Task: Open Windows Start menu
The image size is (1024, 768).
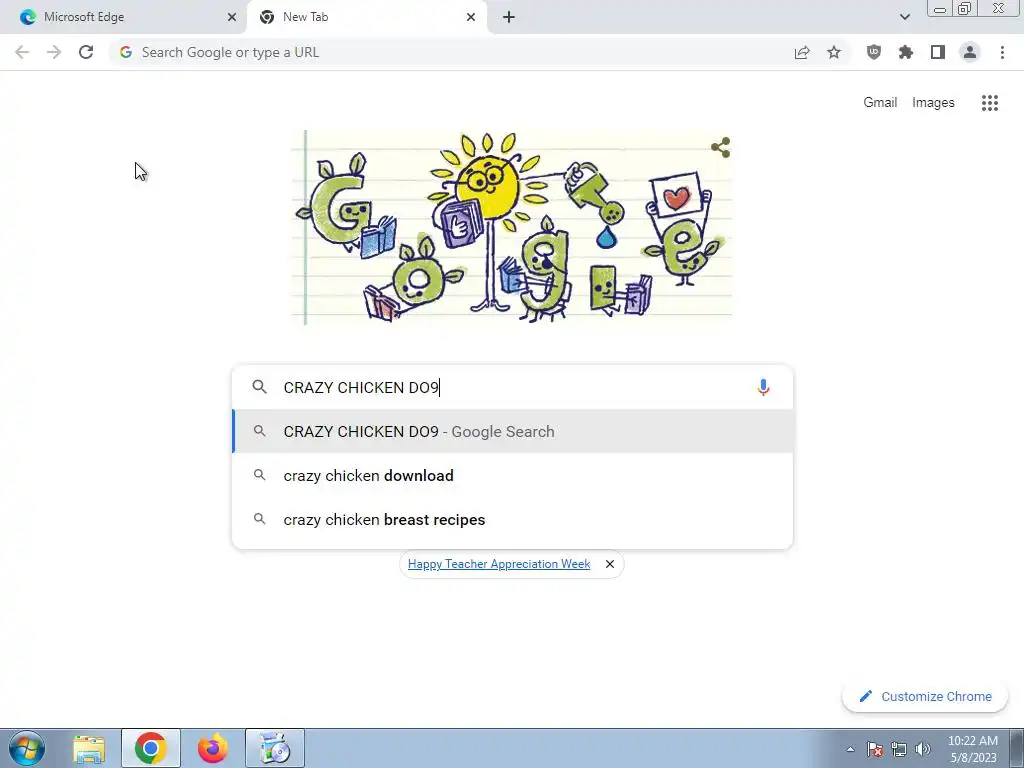Action: (x=27, y=748)
